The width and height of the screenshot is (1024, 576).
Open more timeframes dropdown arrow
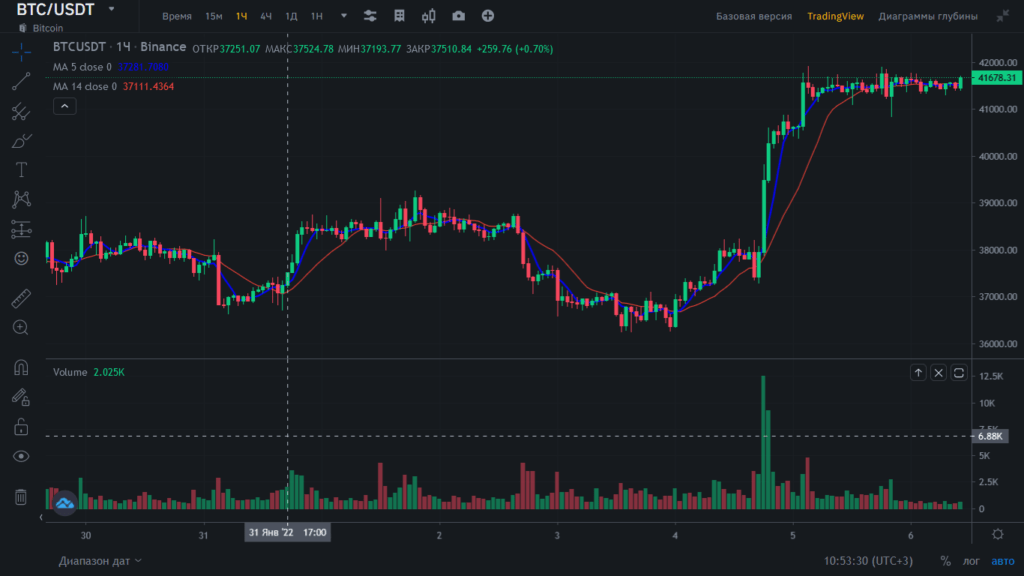[344, 16]
